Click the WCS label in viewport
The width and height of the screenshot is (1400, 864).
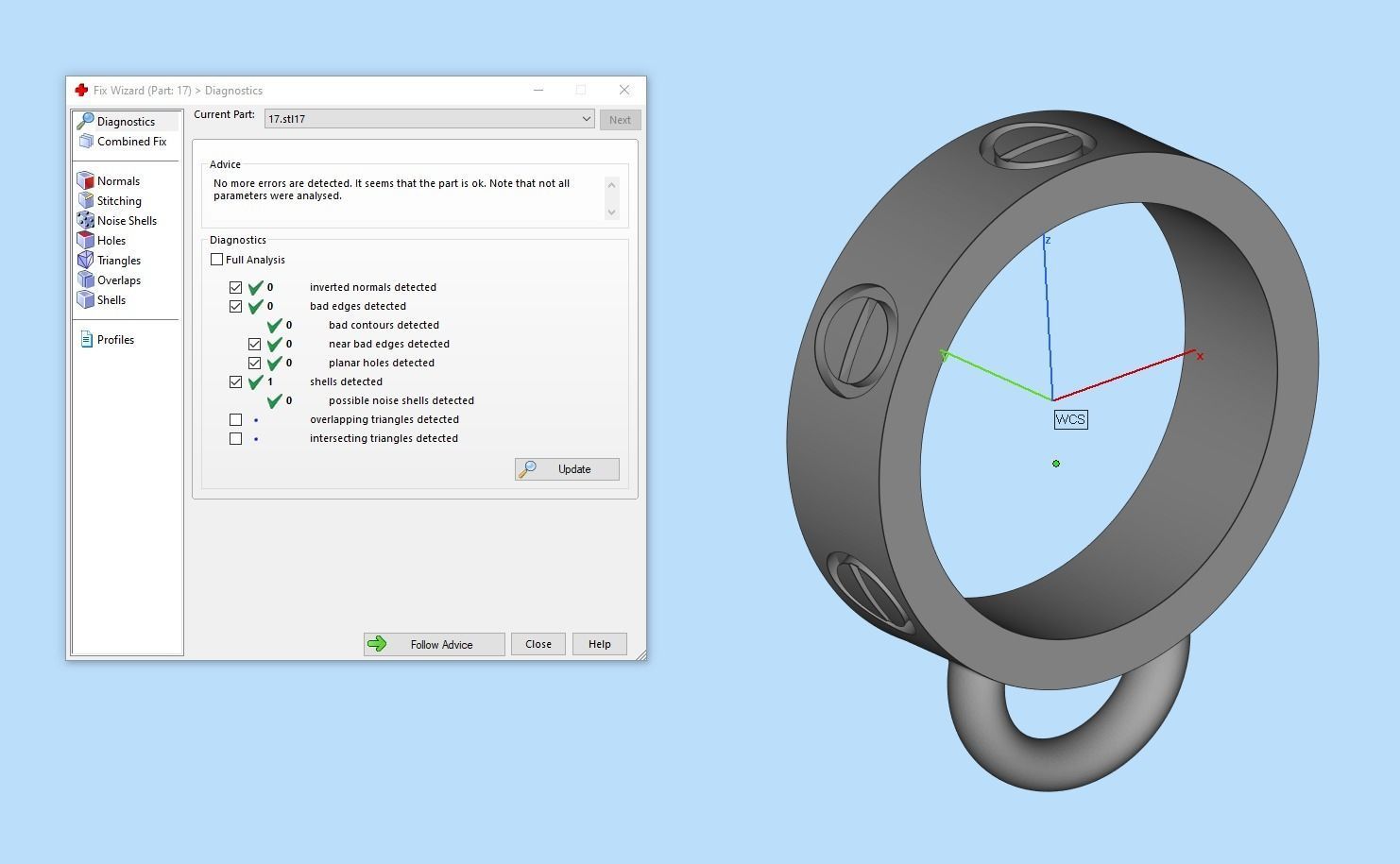tap(1070, 419)
